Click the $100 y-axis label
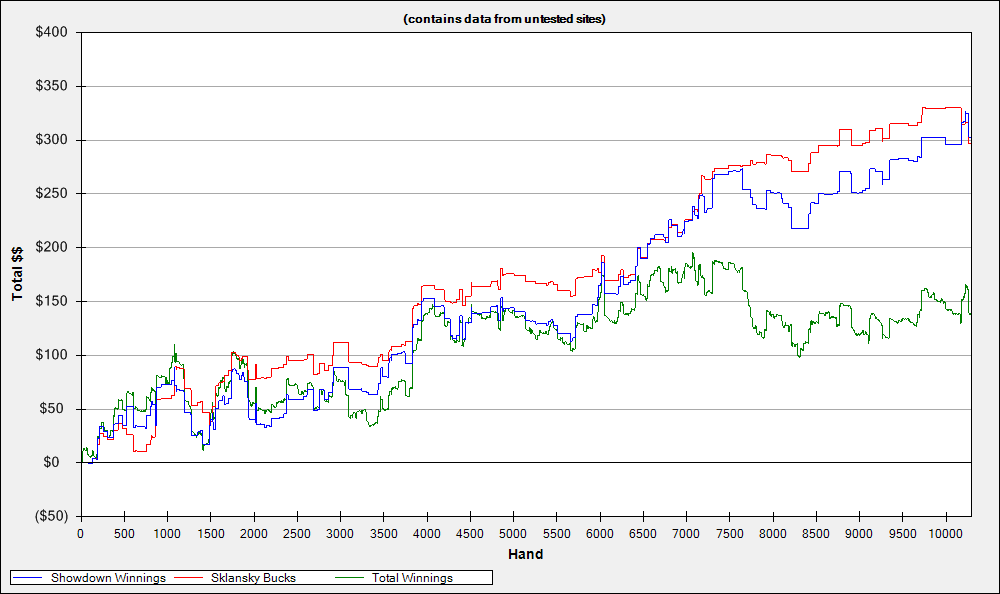1000x594 pixels. click(x=52, y=355)
